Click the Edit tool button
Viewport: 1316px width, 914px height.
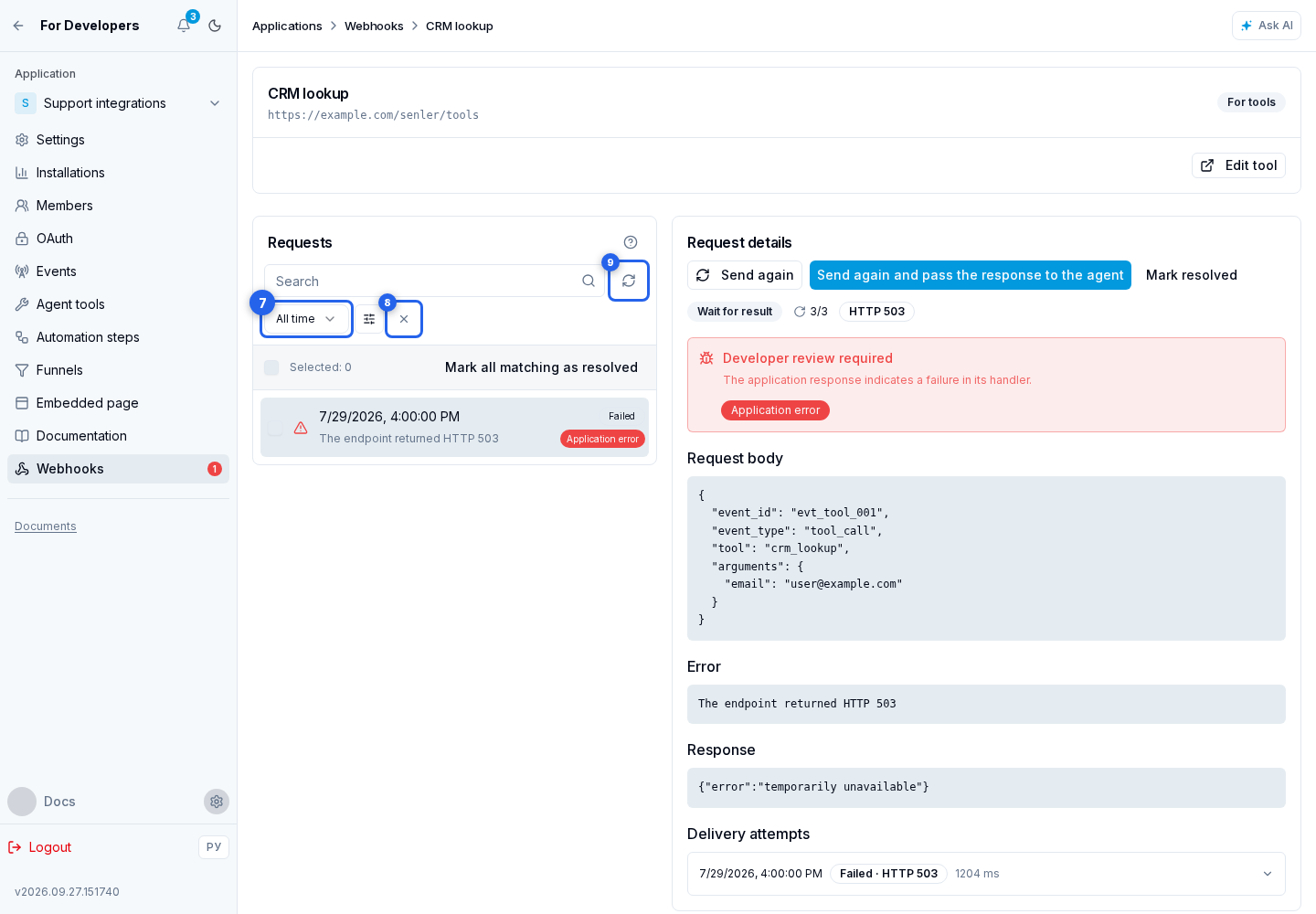pos(1238,165)
